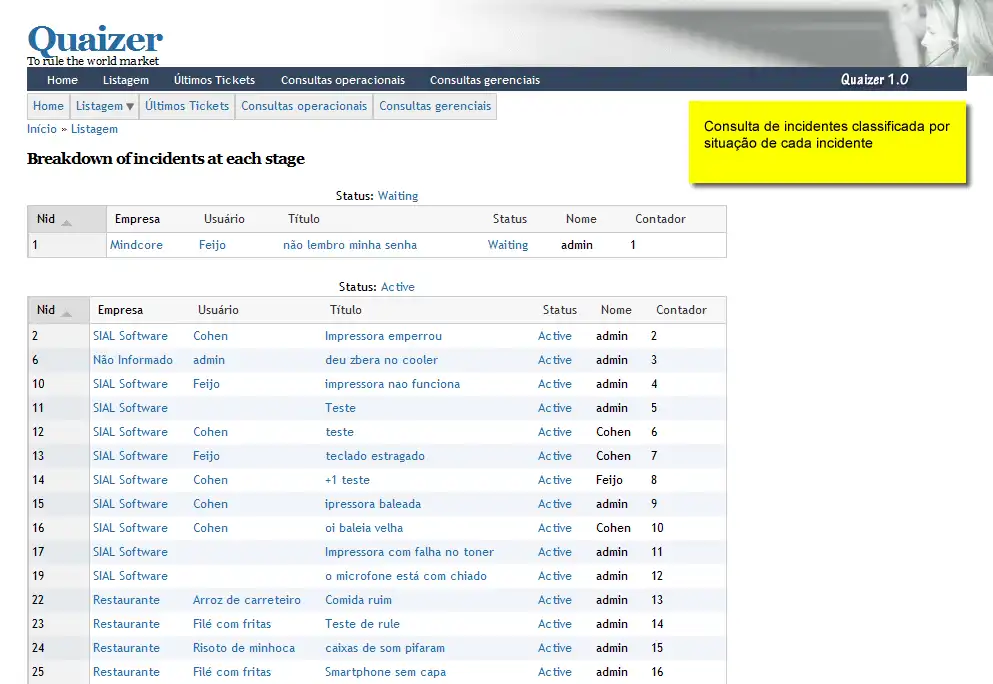Screen dimensions: 993x684
Task: Open Últimos Tickets in dark navigation bar
Action: 214,80
